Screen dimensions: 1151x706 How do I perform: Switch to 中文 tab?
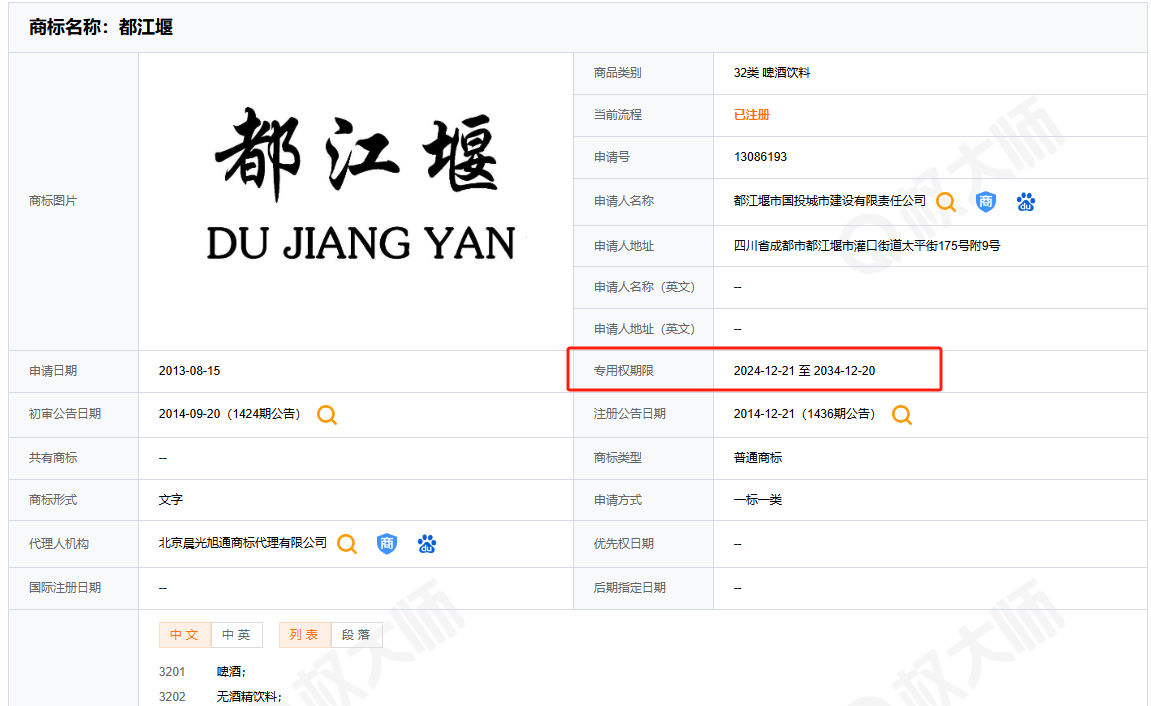tap(185, 635)
